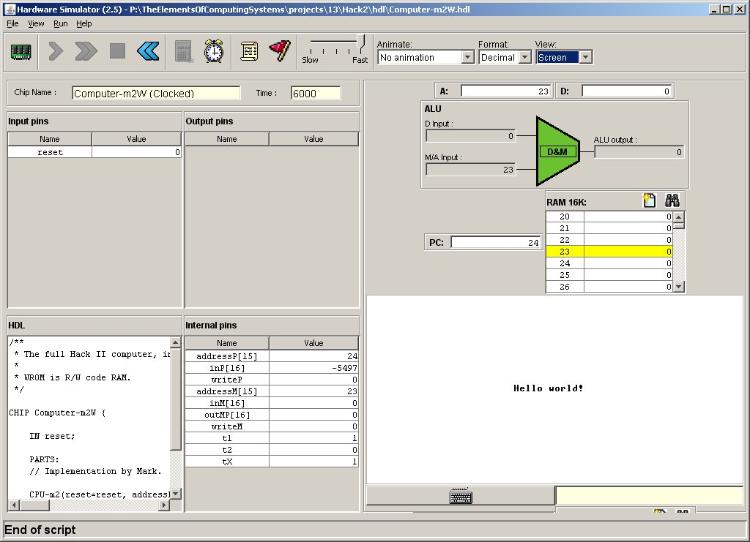Enable keyboard input with keyboard button

tap(460, 496)
